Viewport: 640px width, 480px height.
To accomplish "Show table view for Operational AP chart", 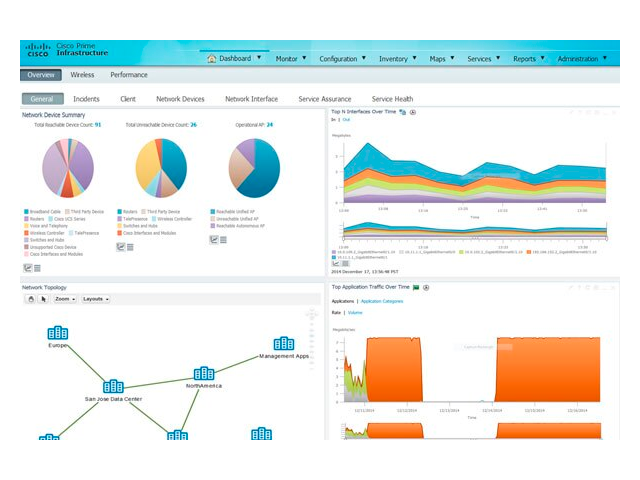I will (223, 240).
